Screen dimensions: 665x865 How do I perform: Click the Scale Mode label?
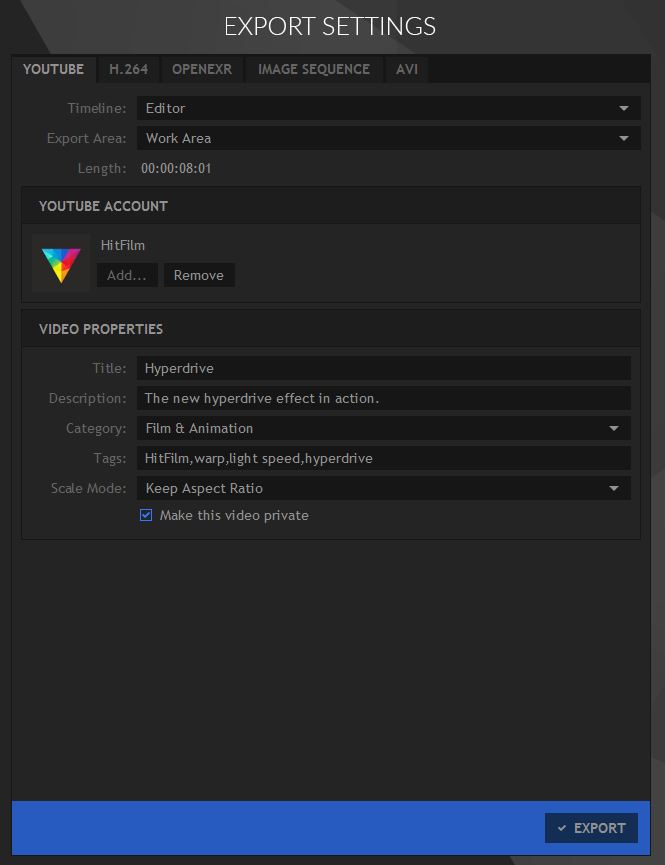tap(88, 488)
